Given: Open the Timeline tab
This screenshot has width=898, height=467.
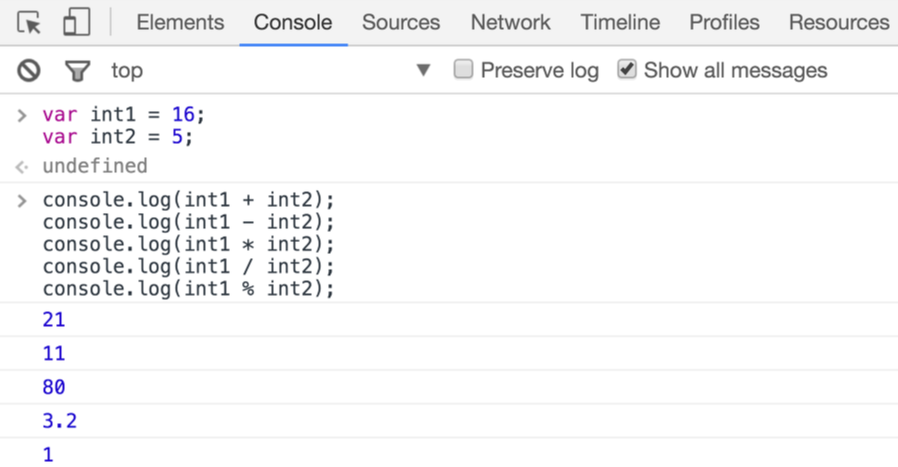Looking at the screenshot, I should (620, 22).
